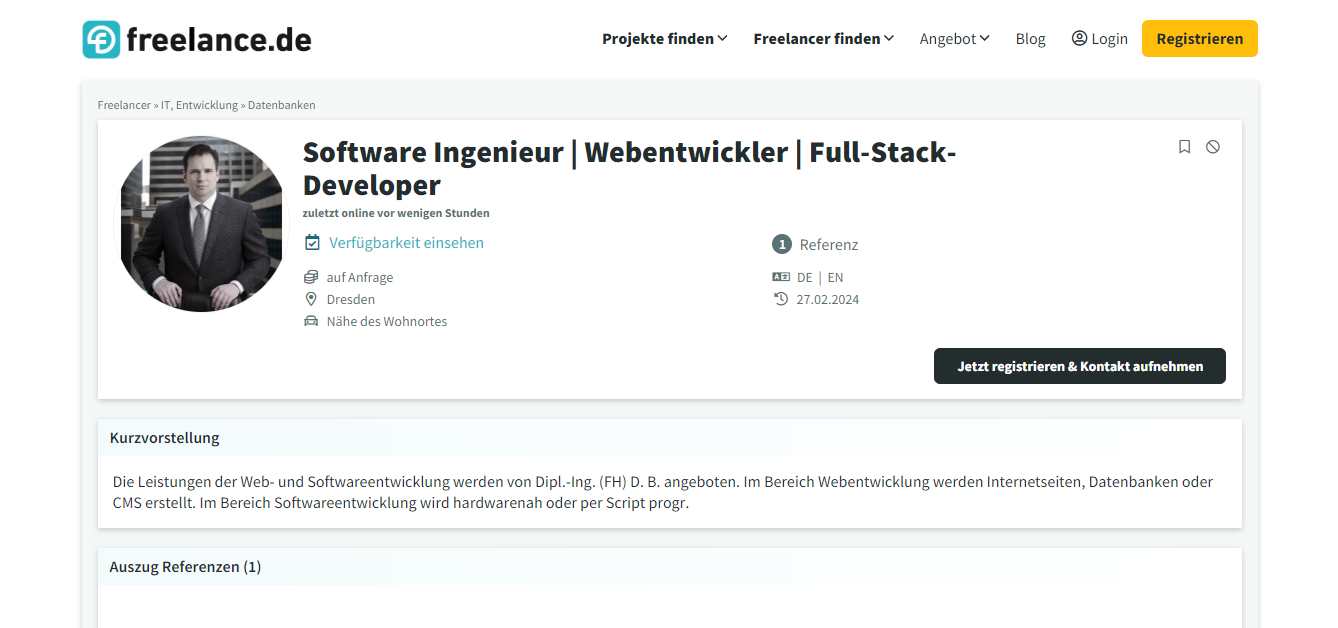1338x628 pixels.
Task: Open the Freelancer finden dropdown
Action: pos(823,39)
